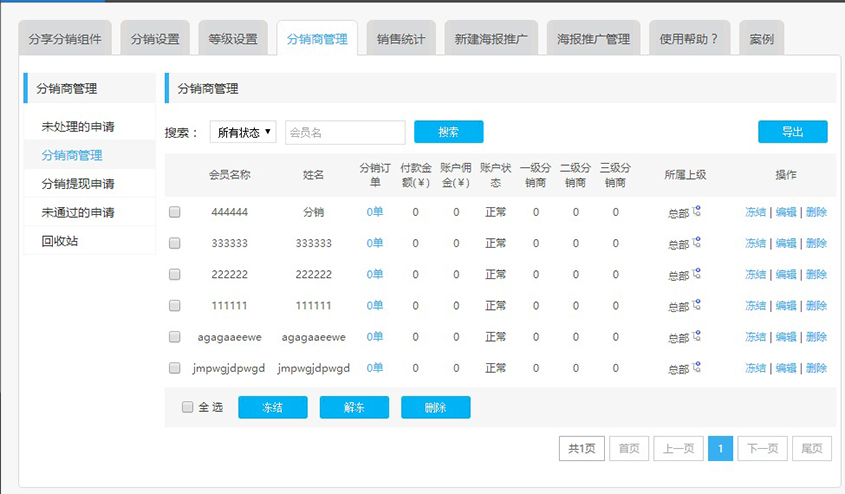Click the superior-change icon in row 333333
Viewport: 845px width, 494px height.
pyautogui.click(x=697, y=243)
